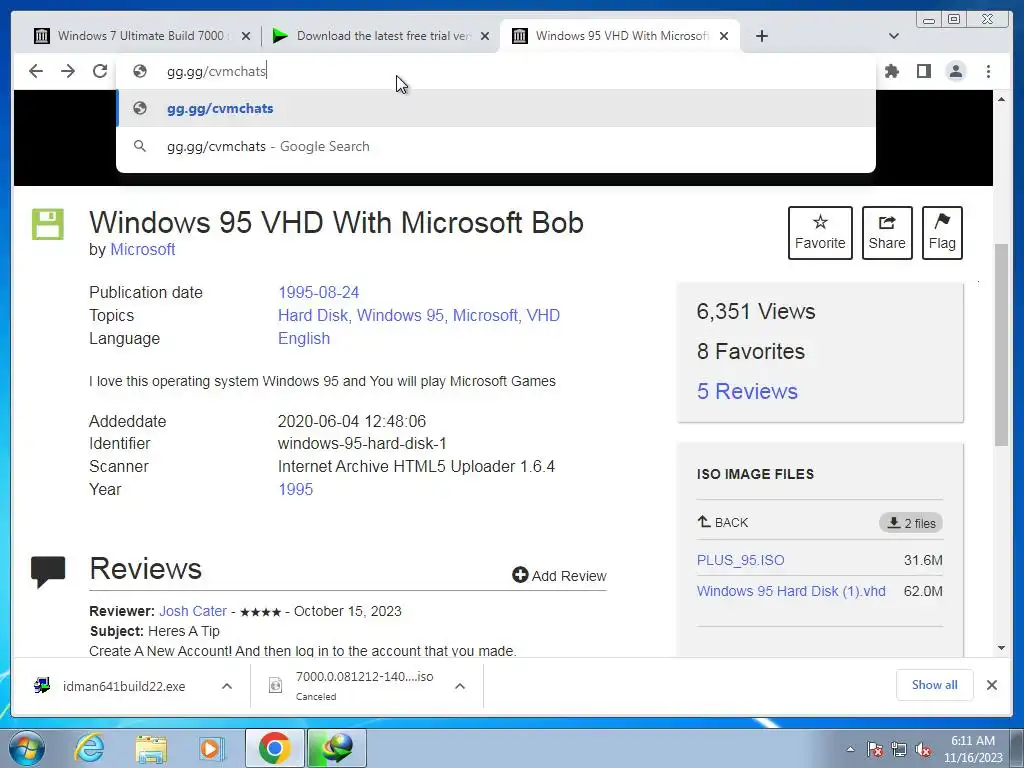Screen dimensions: 1024x768
Task: Go BACK in the ISO image files list
Action: 722,522
